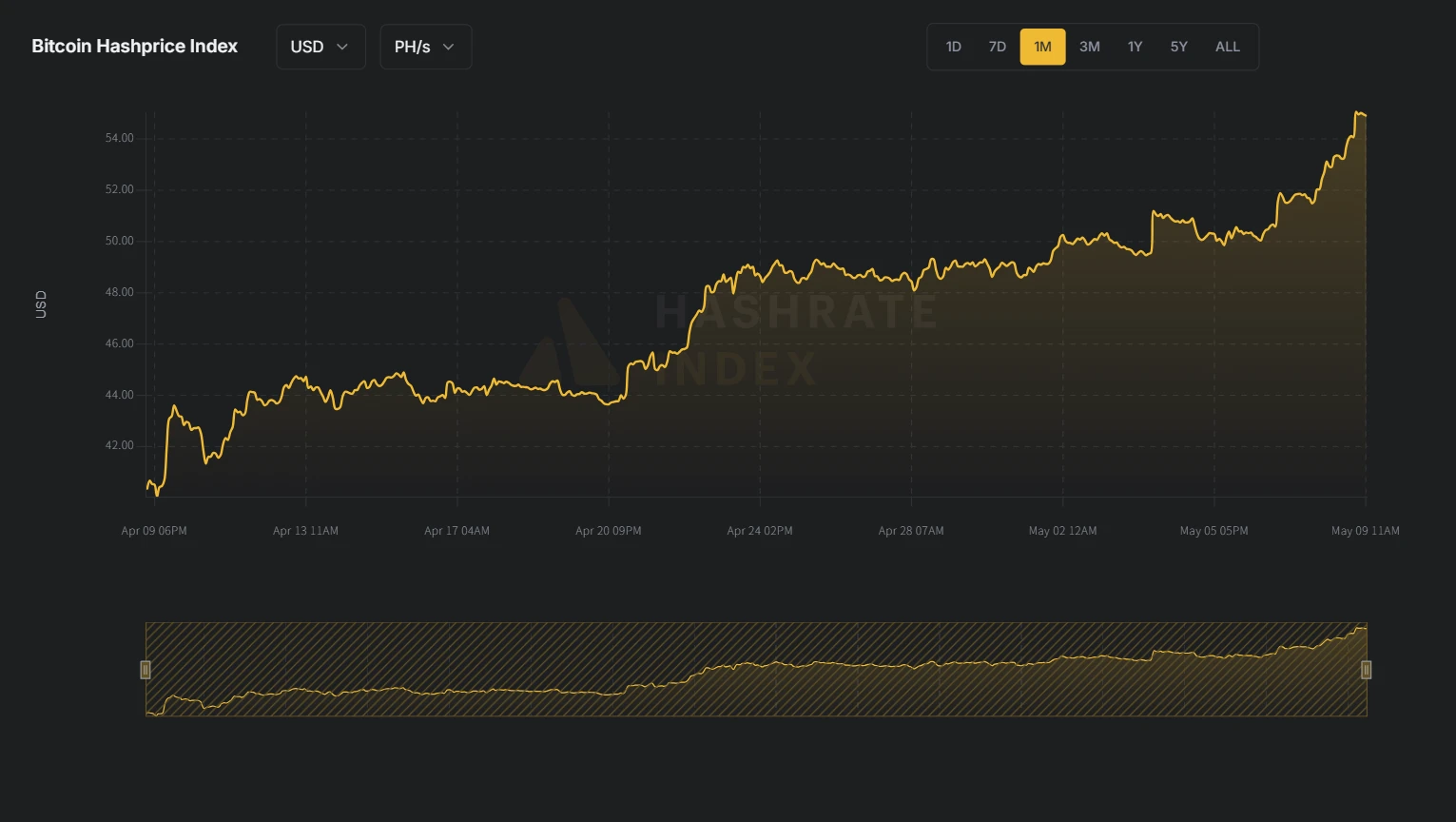Switch to the 1Y time range

coord(1135,47)
